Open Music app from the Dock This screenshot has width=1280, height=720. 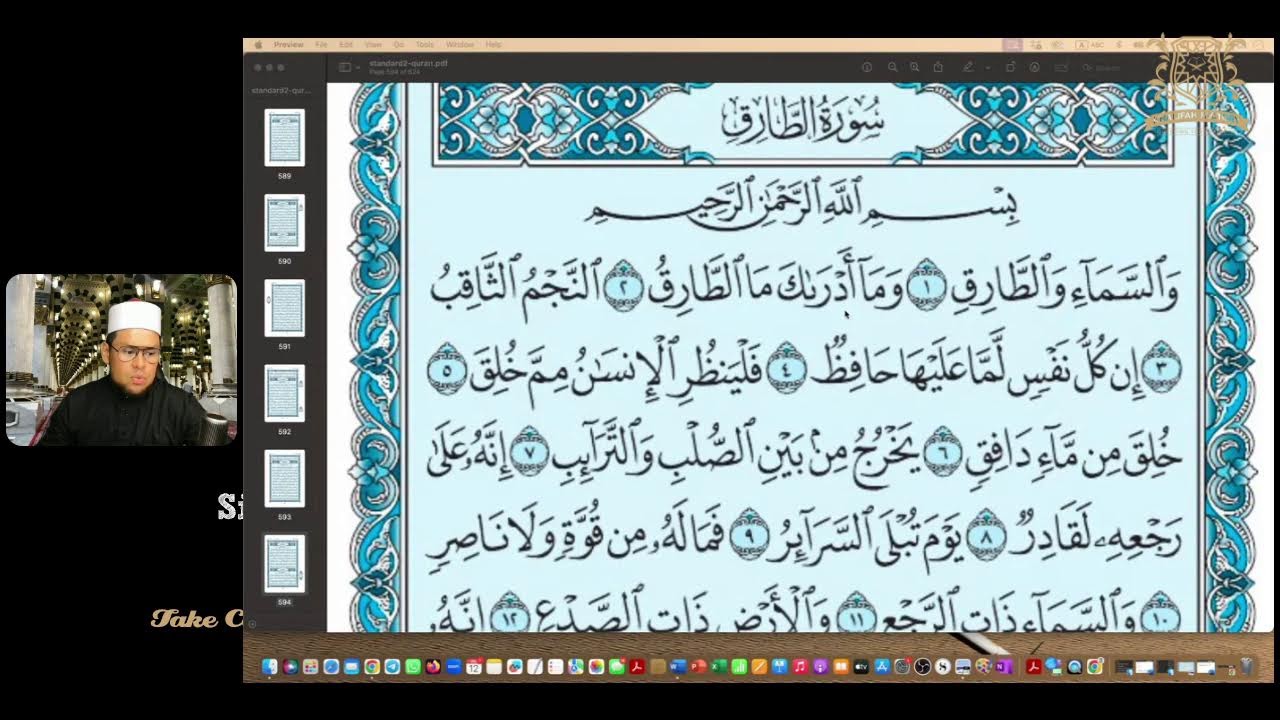pyautogui.click(x=800, y=667)
